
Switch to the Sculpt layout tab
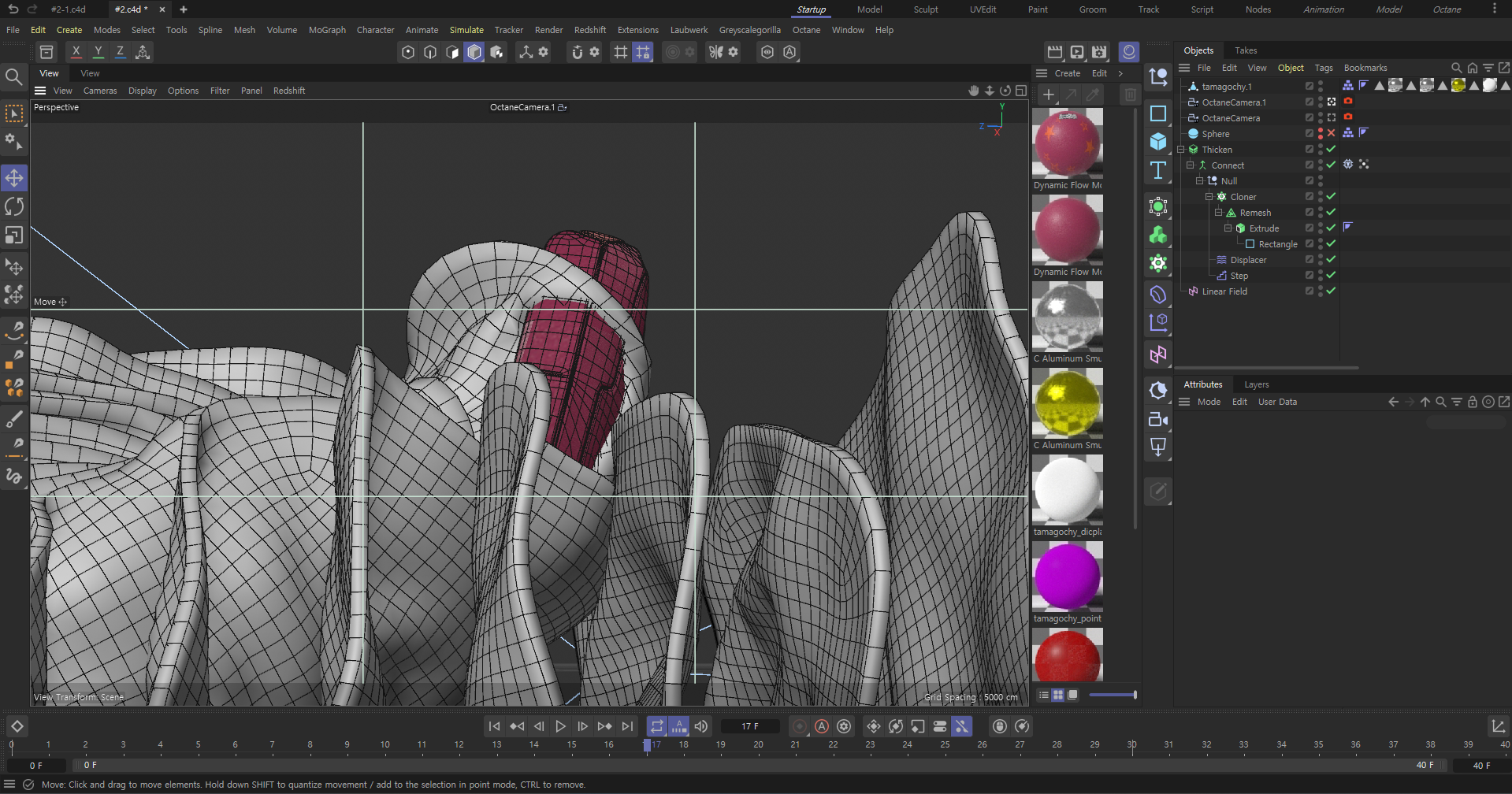[x=926, y=9]
